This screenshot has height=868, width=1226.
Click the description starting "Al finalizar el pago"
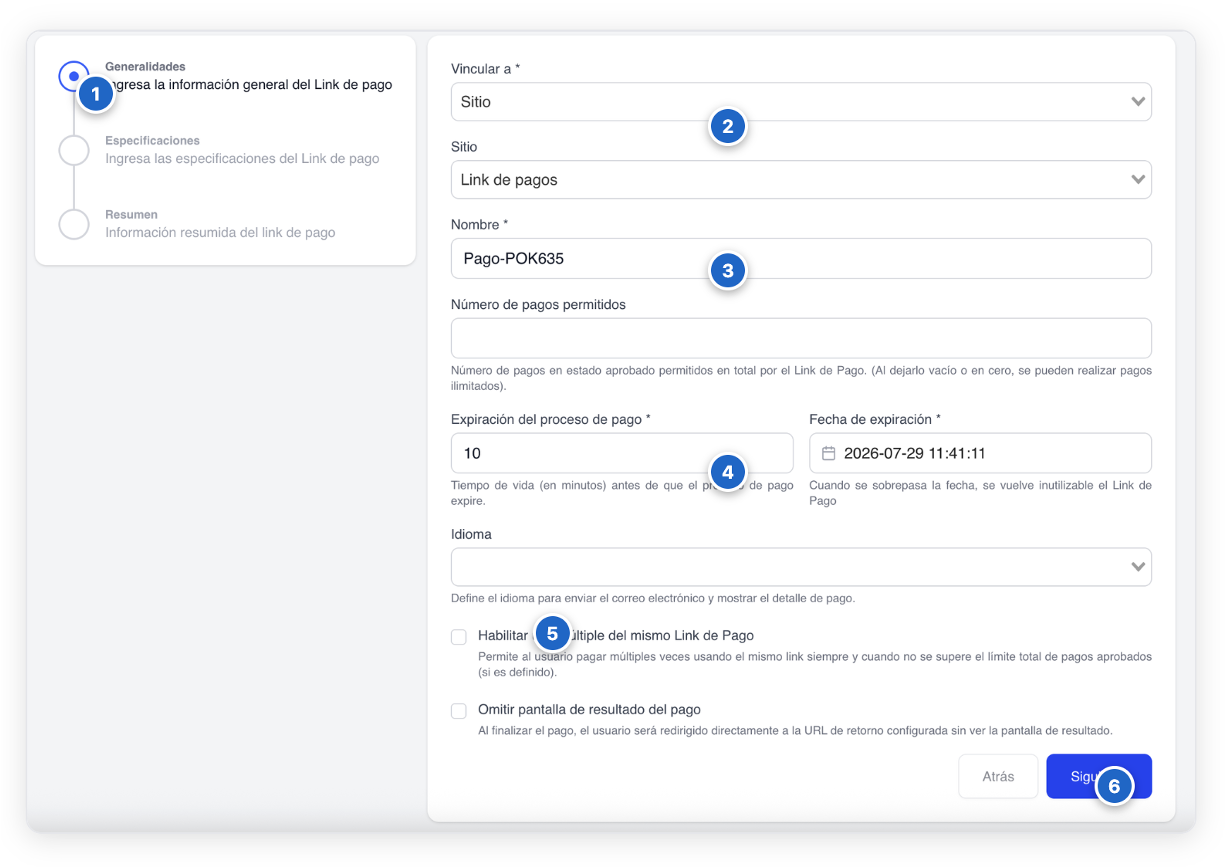point(795,730)
